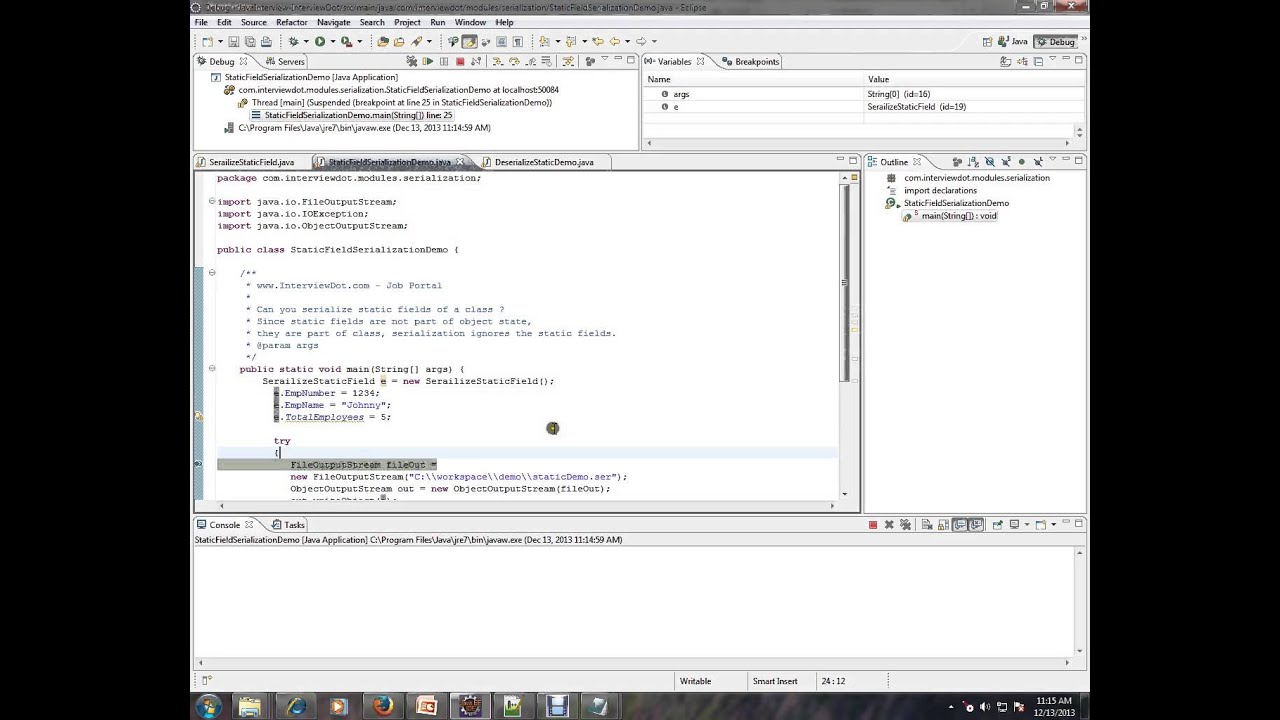
Task: Launch Debug with the bug icon
Action: (293, 41)
